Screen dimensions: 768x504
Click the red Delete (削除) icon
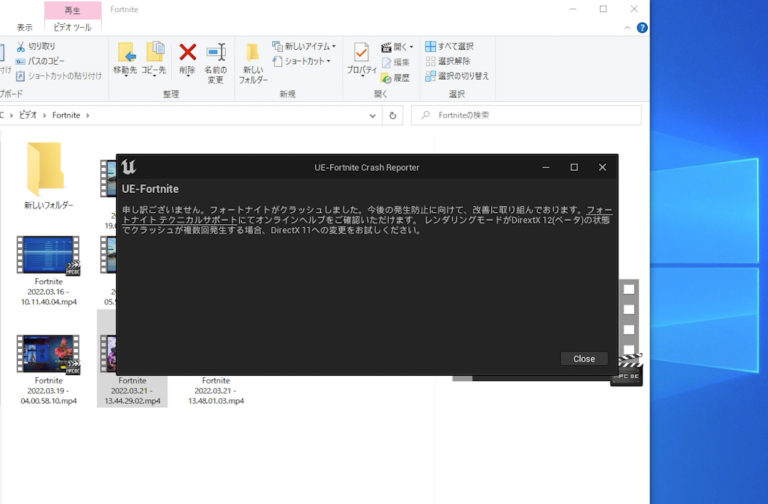pyautogui.click(x=187, y=53)
